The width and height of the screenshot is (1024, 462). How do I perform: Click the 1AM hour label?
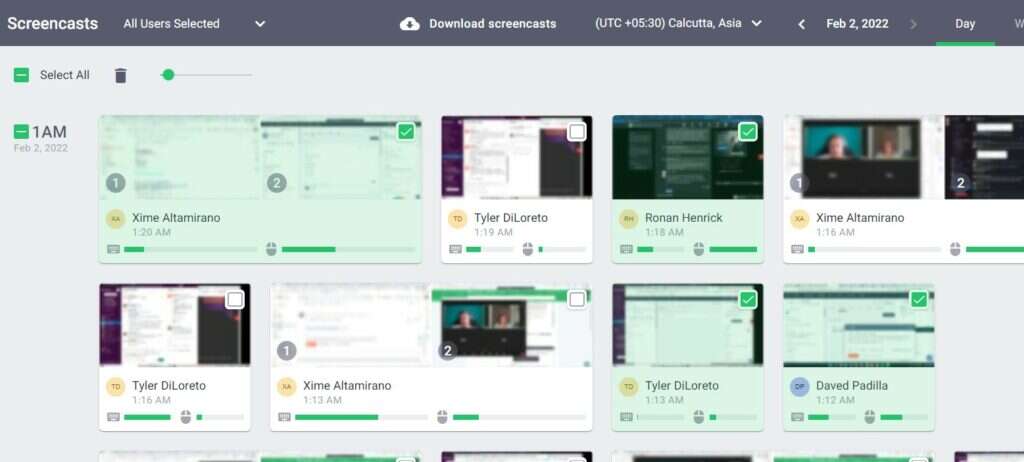pyautogui.click(x=50, y=132)
